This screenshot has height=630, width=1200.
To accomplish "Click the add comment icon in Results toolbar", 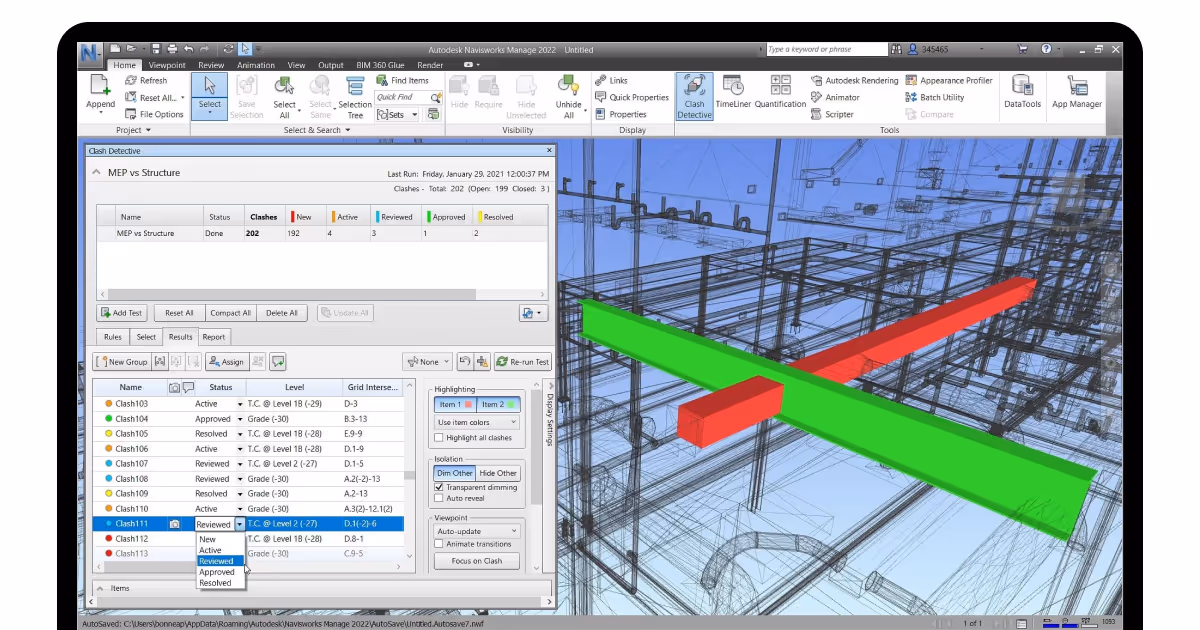I will click(278, 362).
